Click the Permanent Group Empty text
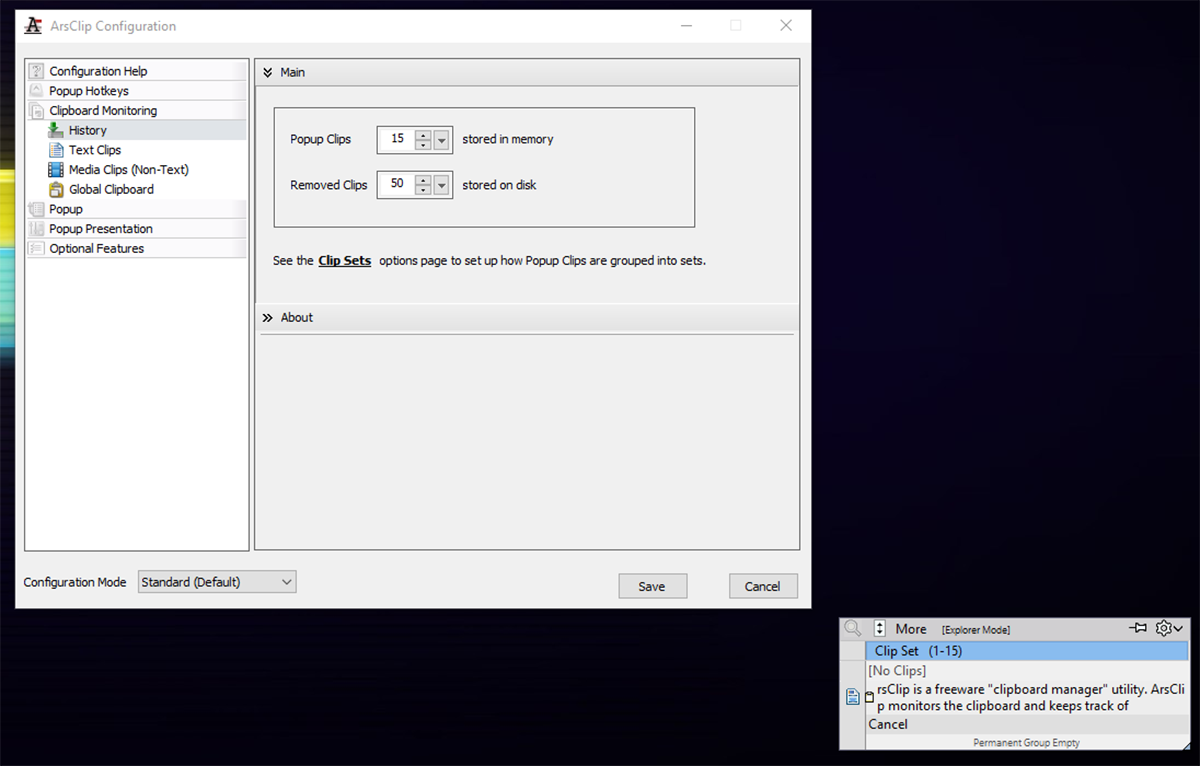Screen dimensions: 1200x766 1026,743
